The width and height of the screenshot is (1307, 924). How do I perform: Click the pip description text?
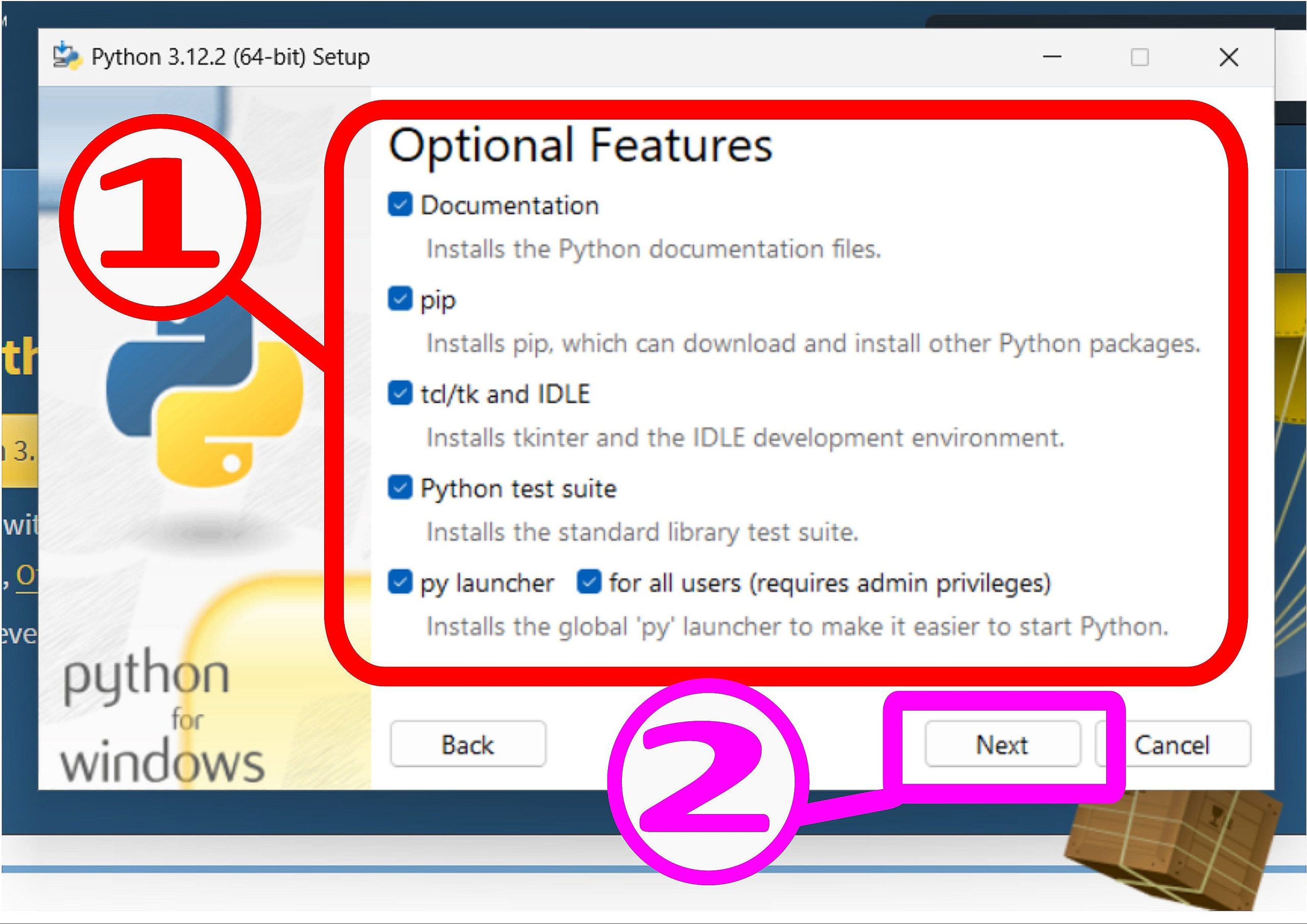(x=813, y=344)
